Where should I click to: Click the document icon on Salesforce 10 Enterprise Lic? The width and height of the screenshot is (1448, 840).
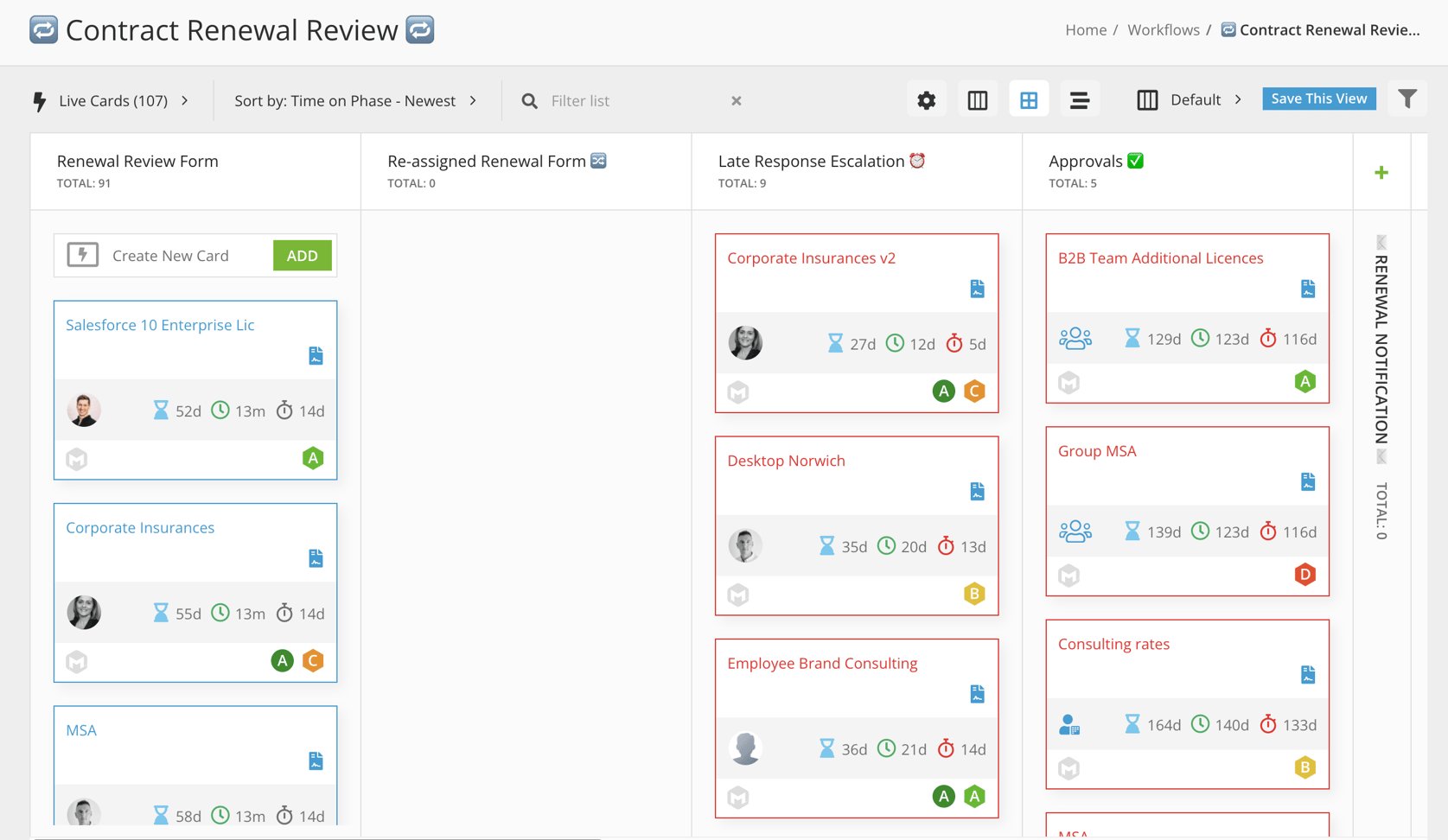tap(316, 355)
